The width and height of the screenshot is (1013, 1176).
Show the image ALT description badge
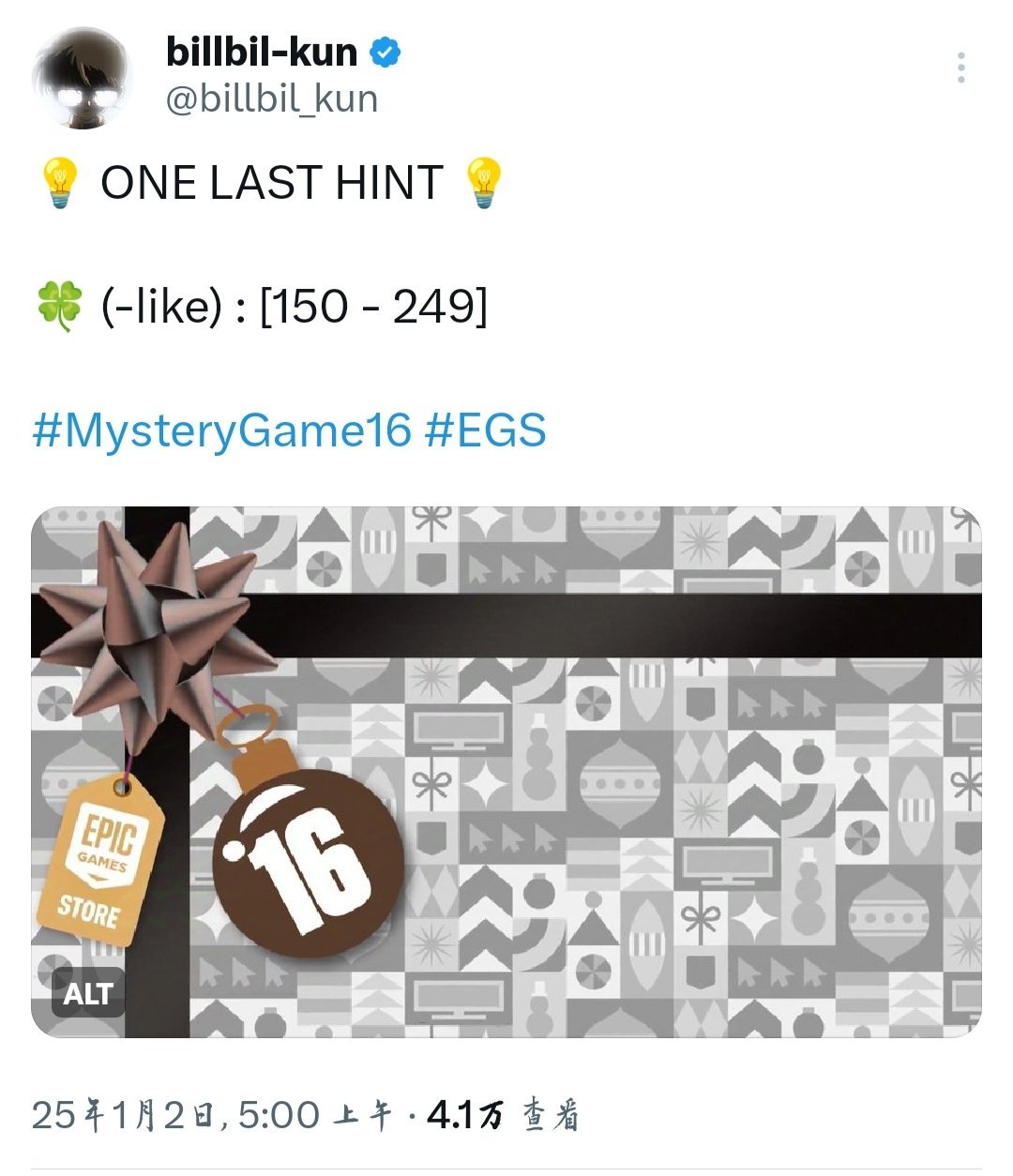pyautogui.click(x=88, y=993)
